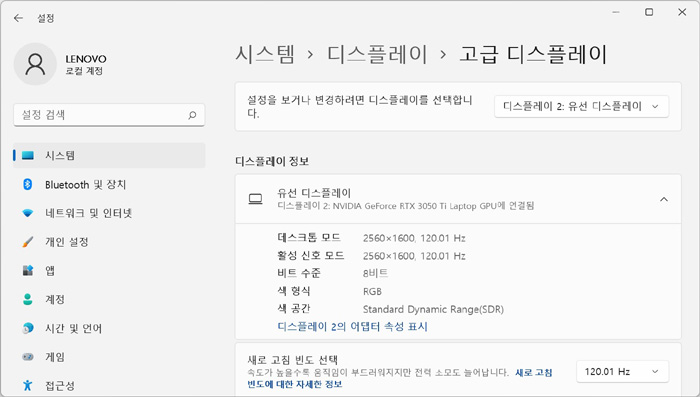The image size is (700, 397).
Task: Open the 디스플레이 2: 유선 디스플레이 dropdown
Action: tap(581, 106)
